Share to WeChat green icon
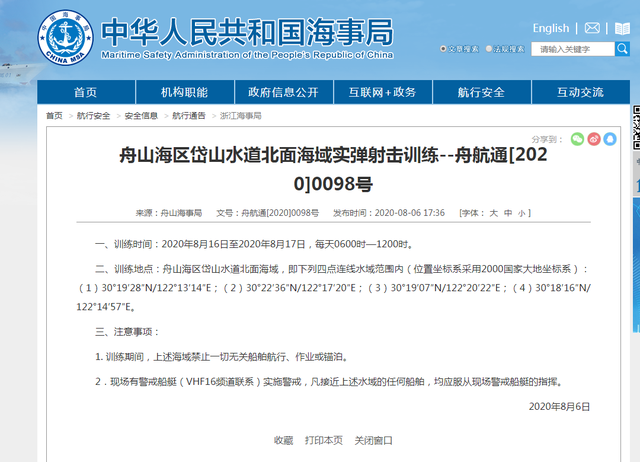The height and width of the screenshot is (462, 640). 577,139
